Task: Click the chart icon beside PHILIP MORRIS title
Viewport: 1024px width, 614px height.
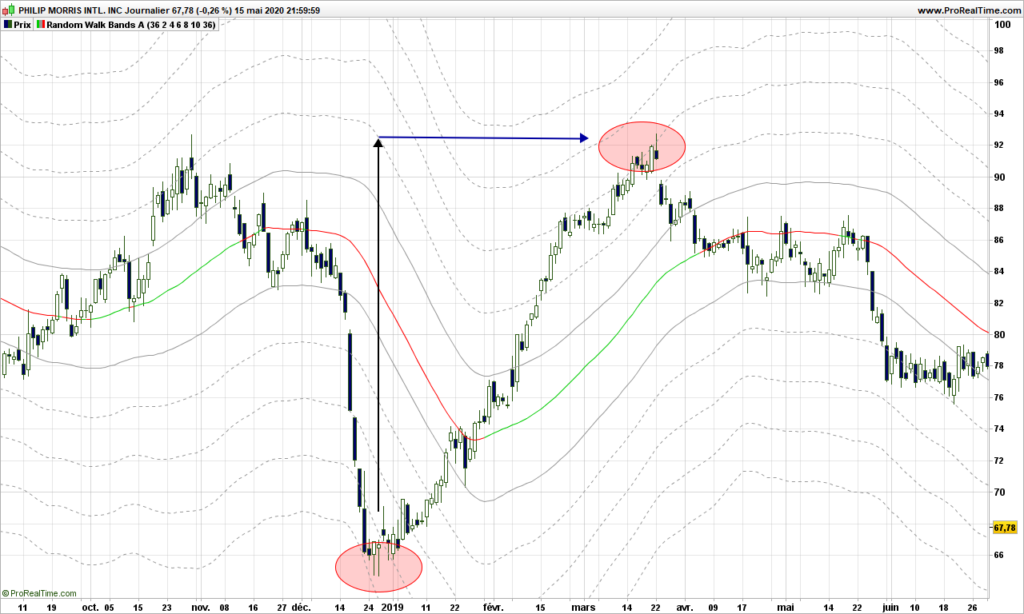Action: click(x=8, y=10)
